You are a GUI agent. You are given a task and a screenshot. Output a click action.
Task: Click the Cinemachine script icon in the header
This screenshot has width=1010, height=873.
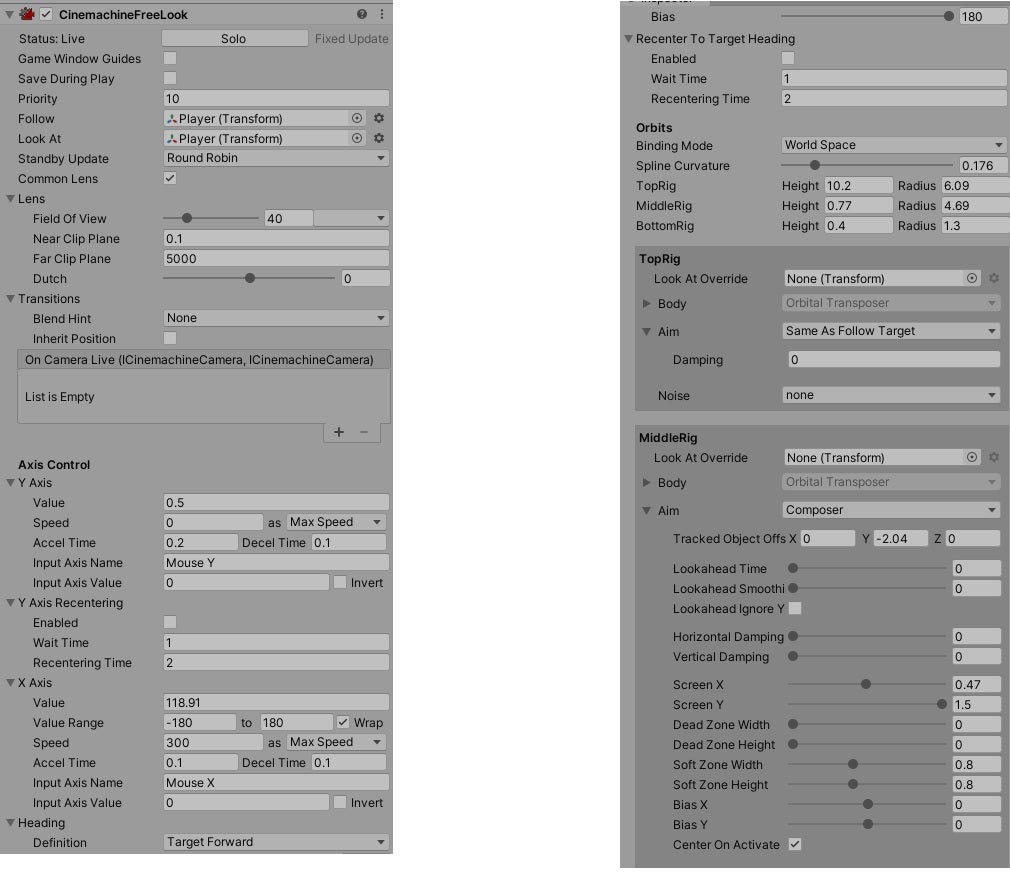(x=27, y=14)
